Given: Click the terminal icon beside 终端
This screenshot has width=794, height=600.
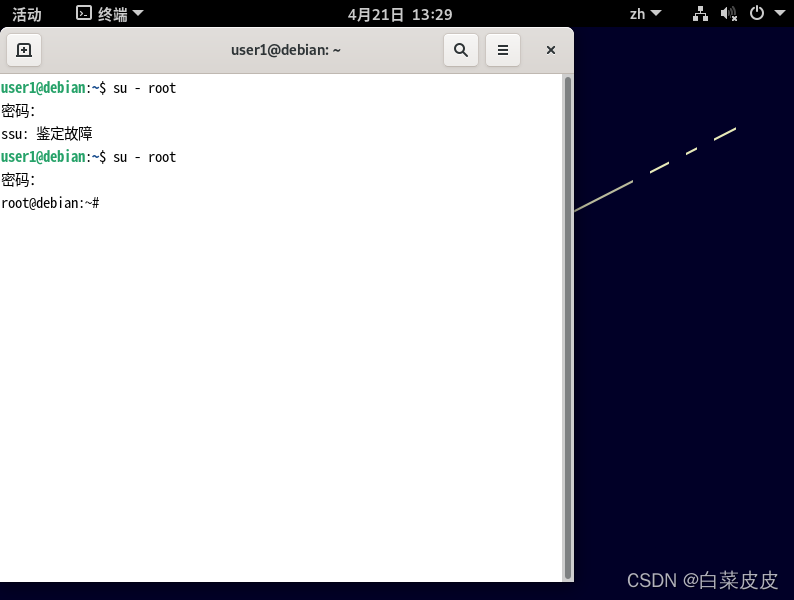Looking at the screenshot, I should coord(84,13).
